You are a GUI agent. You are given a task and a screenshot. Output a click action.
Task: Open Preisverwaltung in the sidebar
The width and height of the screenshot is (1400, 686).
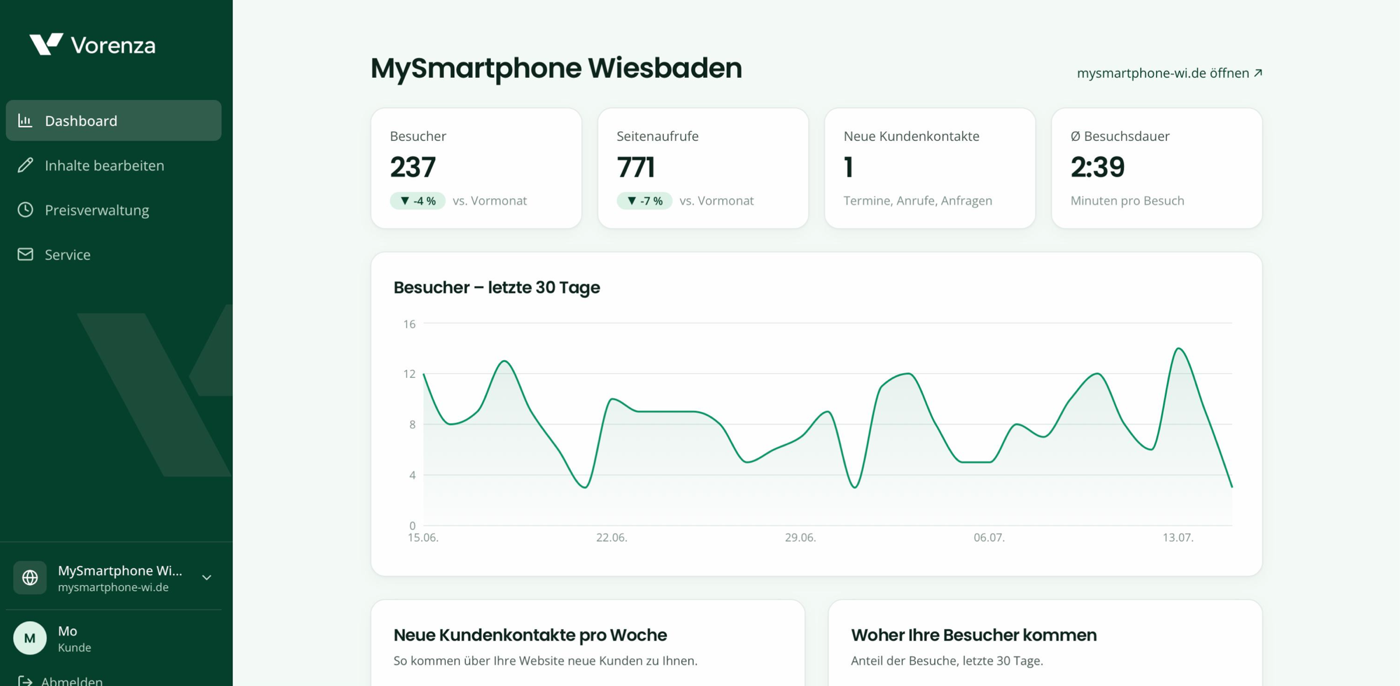point(114,209)
